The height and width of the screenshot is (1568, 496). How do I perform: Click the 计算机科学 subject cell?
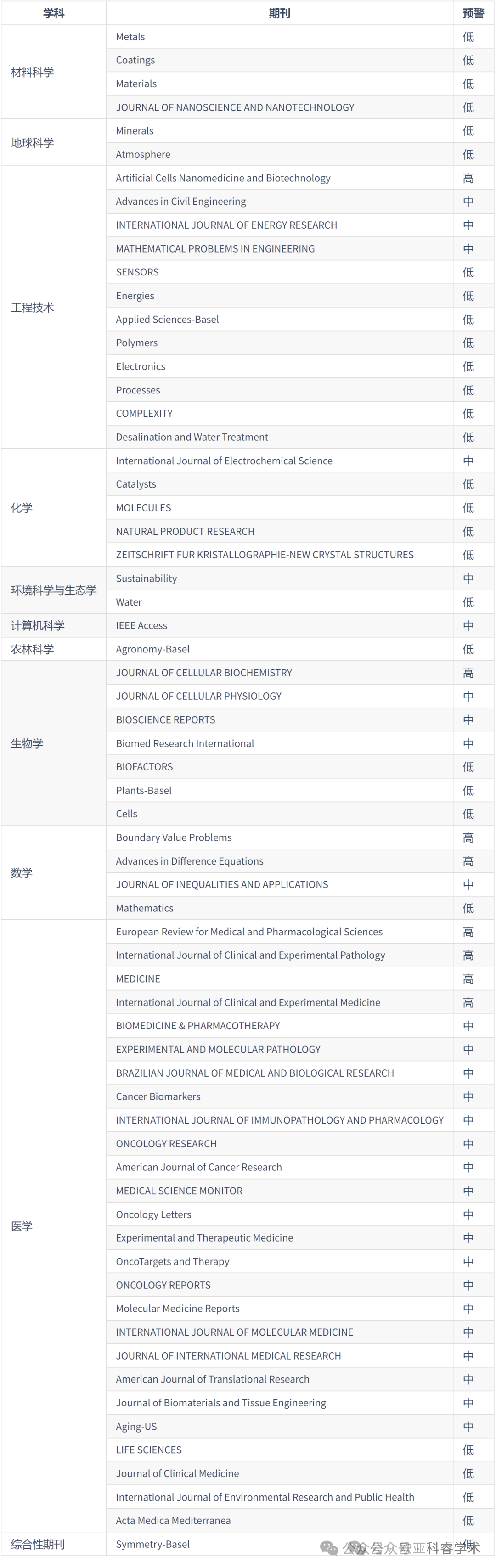[54, 625]
